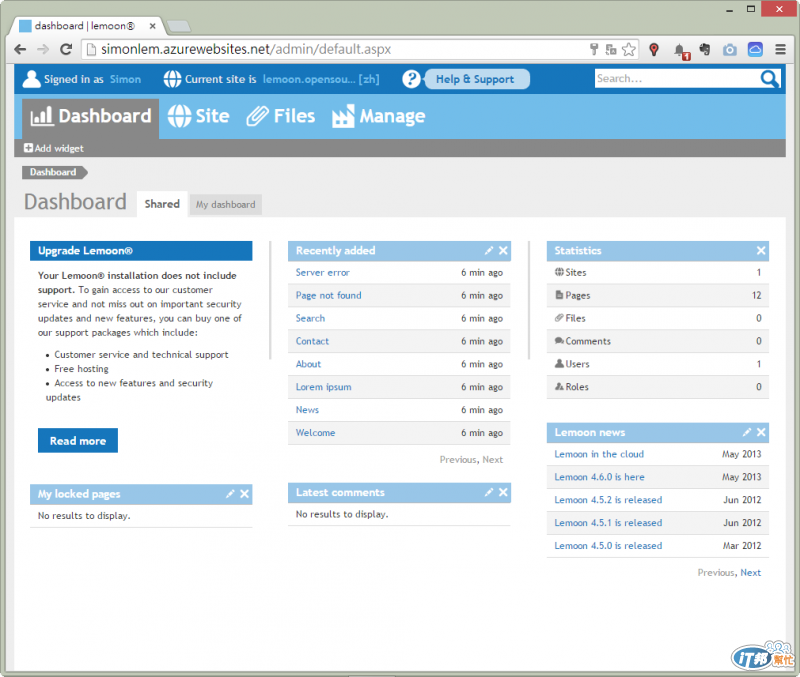Edit the Latest comments widget
Screen dimensions: 800x677
pyautogui.click(x=489, y=492)
